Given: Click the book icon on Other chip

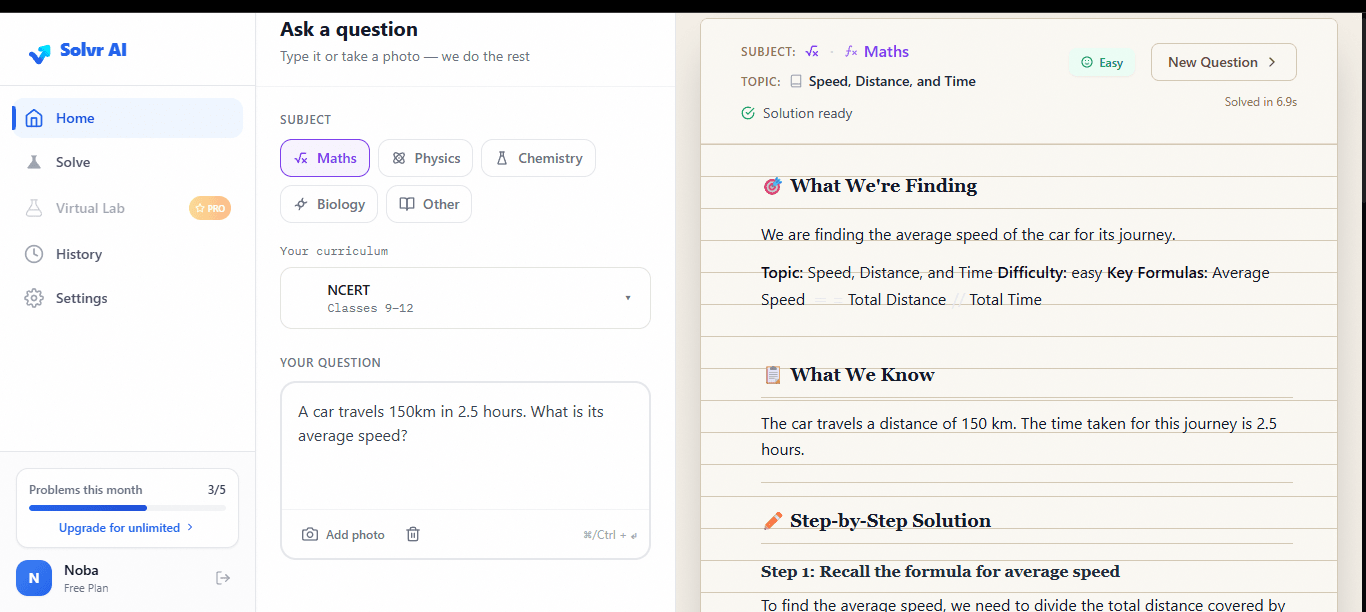Looking at the screenshot, I should pos(407,204).
